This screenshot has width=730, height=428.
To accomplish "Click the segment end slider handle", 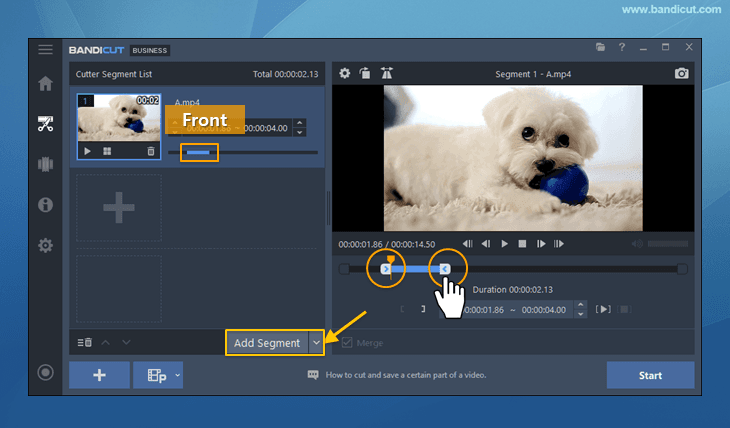I will coord(445,269).
